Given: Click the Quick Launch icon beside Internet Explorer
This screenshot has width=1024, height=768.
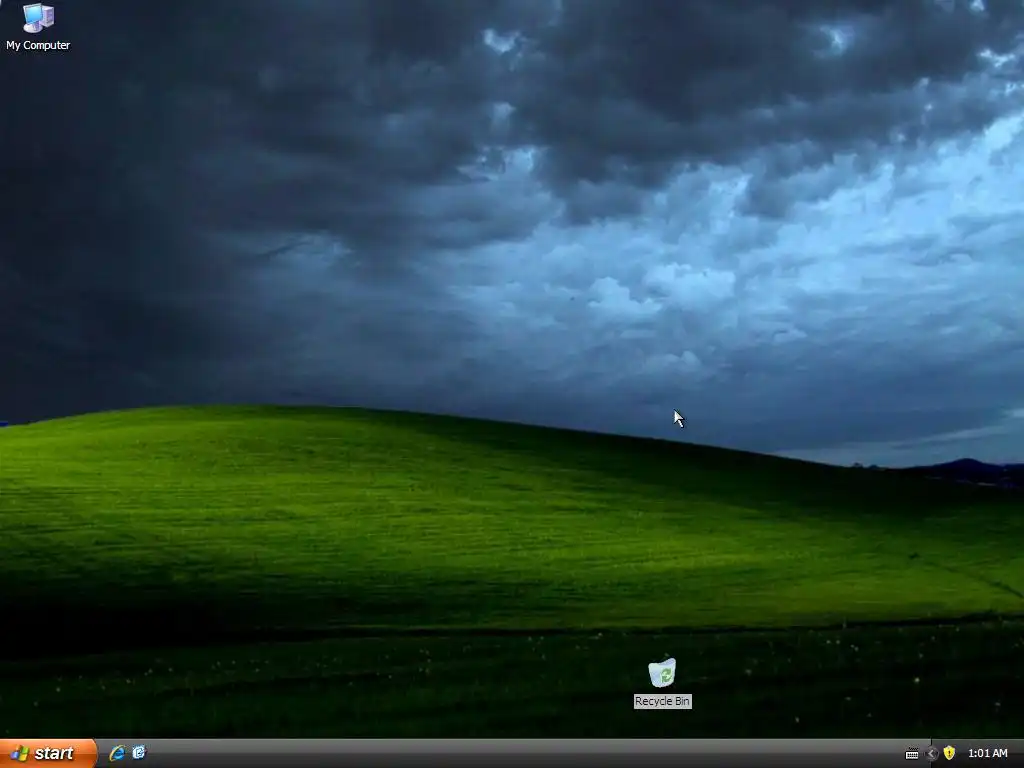Looking at the screenshot, I should pyautogui.click(x=139, y=753).
